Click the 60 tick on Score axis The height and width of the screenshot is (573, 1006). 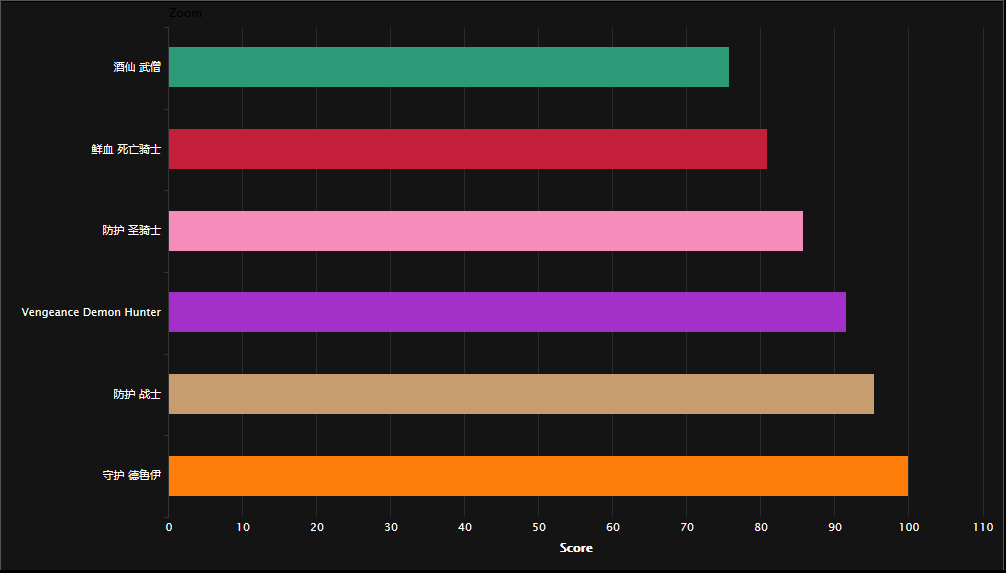[x=613, y=527]
